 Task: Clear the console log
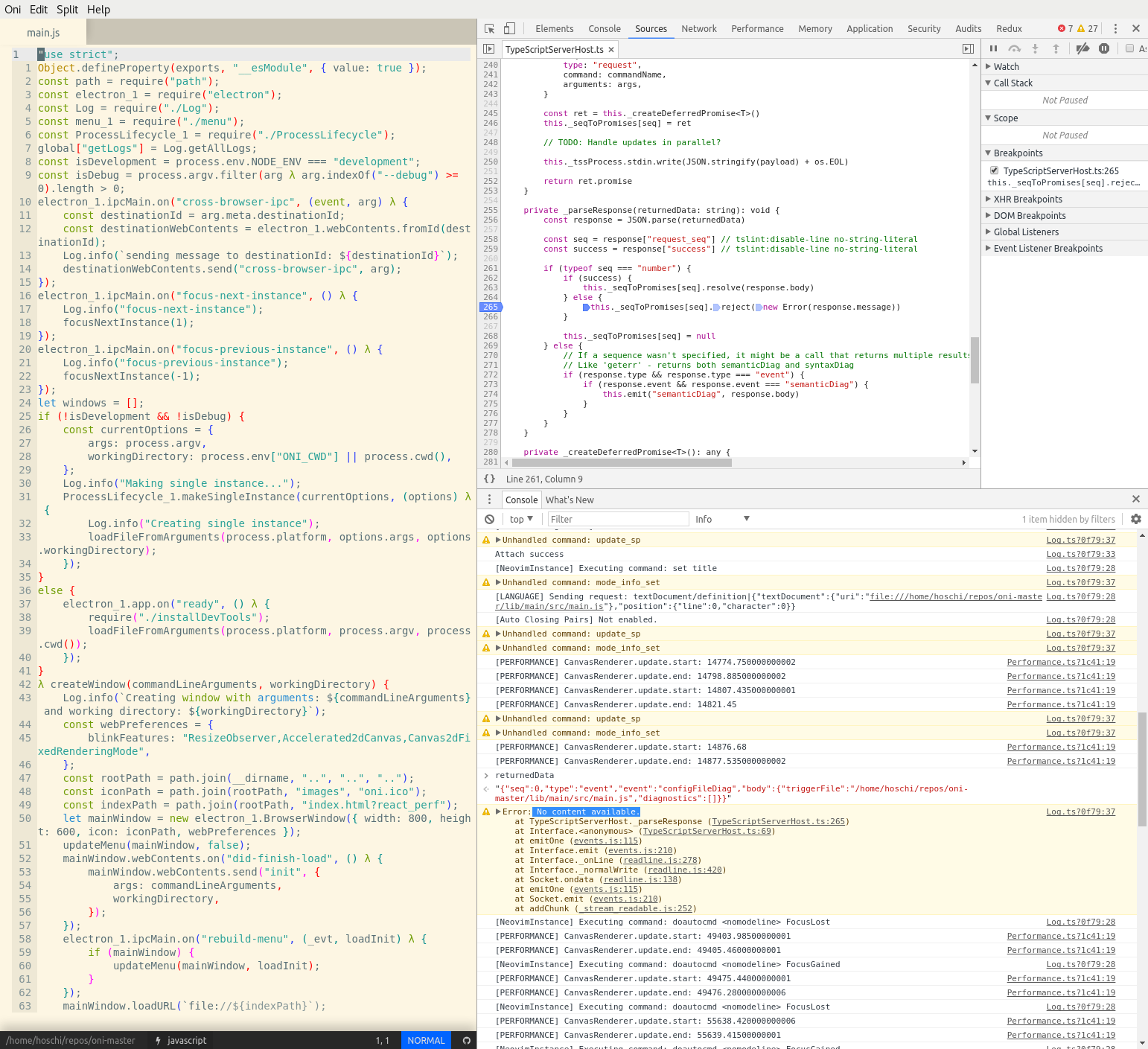pos(489,519)
